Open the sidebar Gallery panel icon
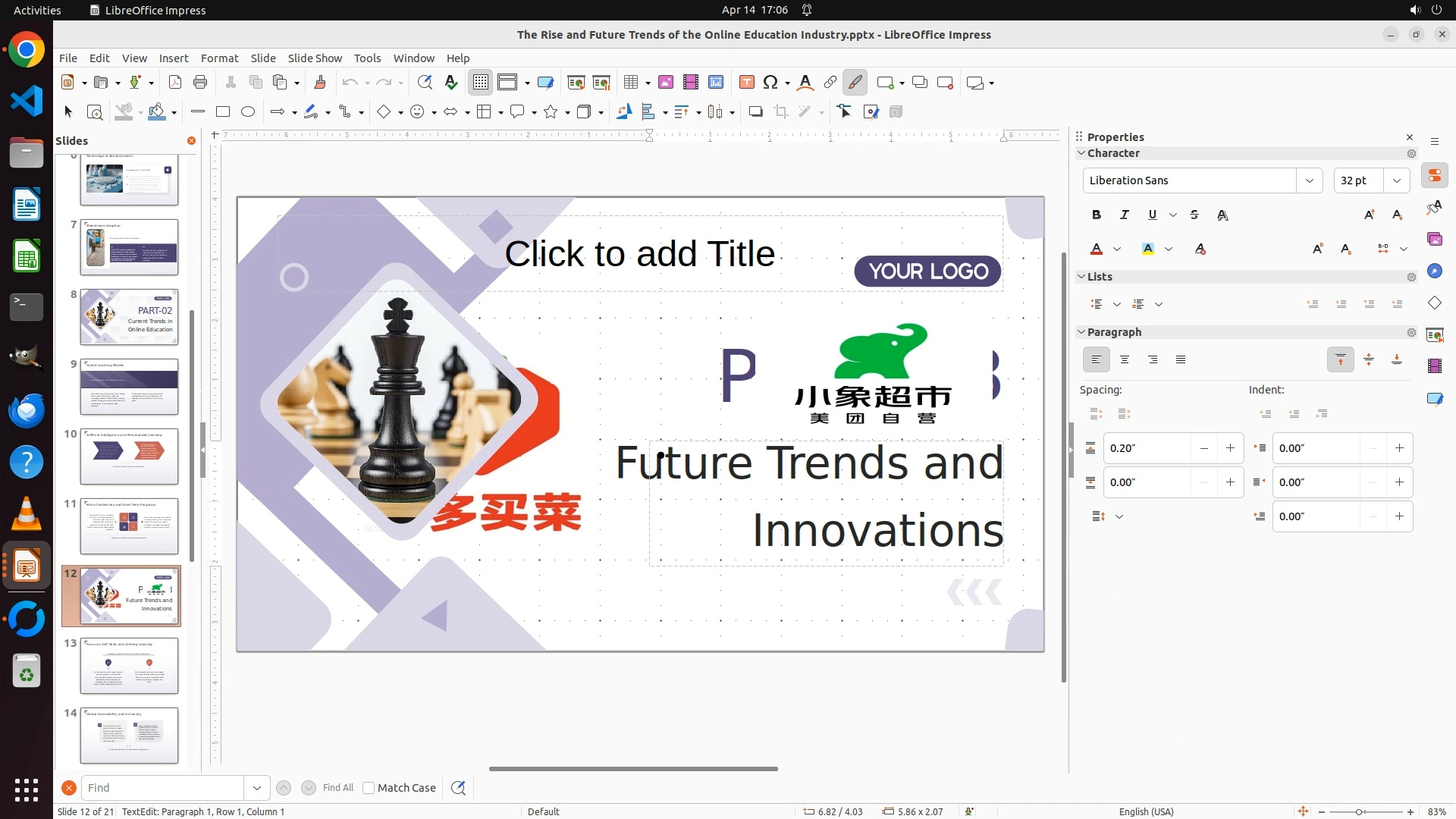This screenshot has height=819, width=1456. 1434,240
